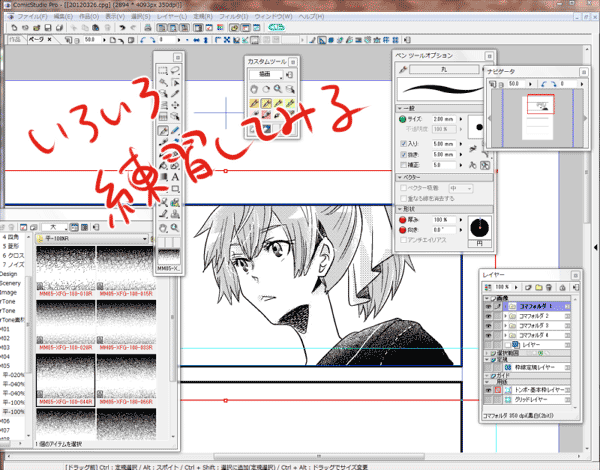Open the 描画 dropdown in Custom Tools
600x470 pixels.
point(266,74)
